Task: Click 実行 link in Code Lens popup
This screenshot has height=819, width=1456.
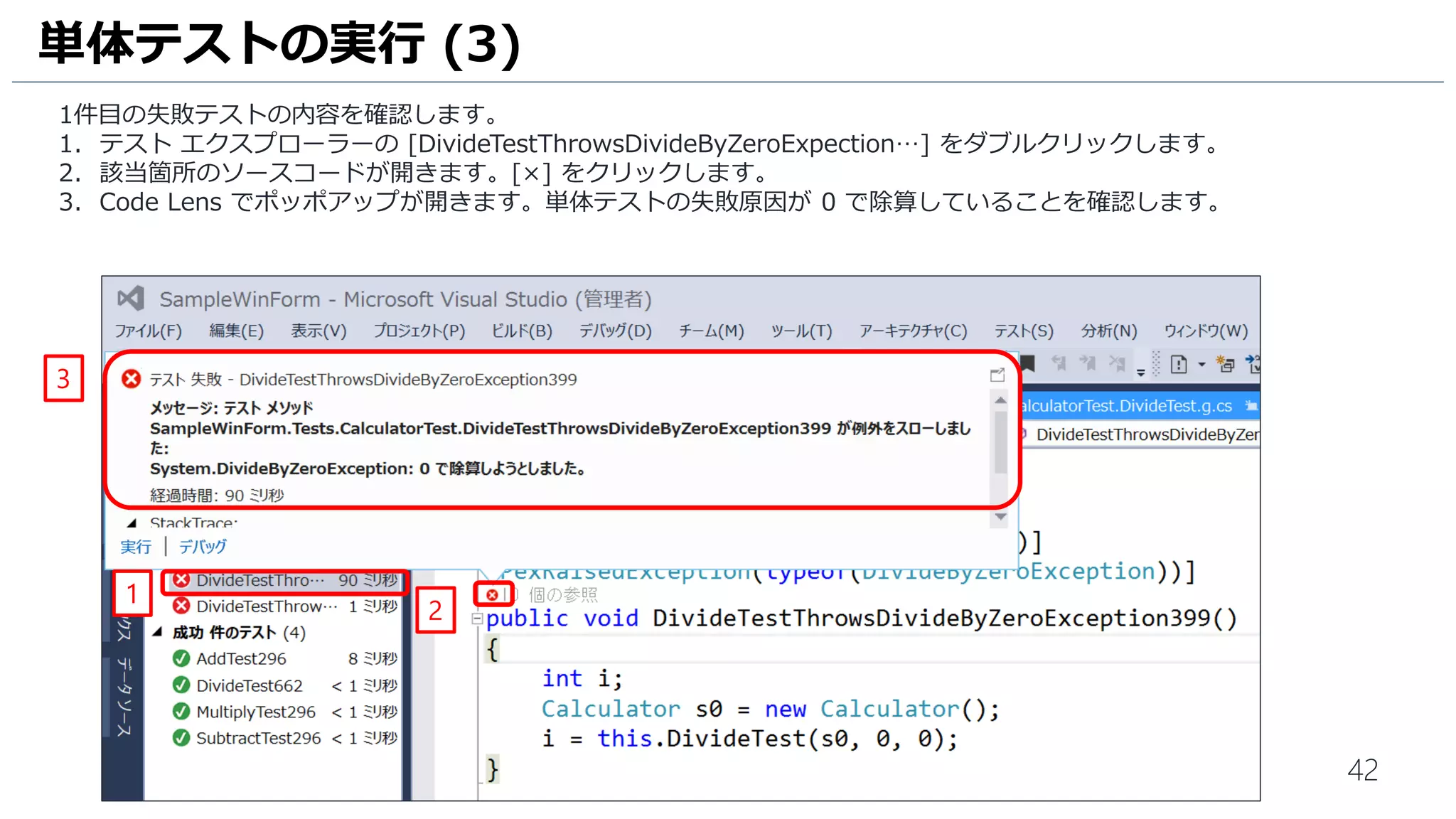Action: [136, 546]
